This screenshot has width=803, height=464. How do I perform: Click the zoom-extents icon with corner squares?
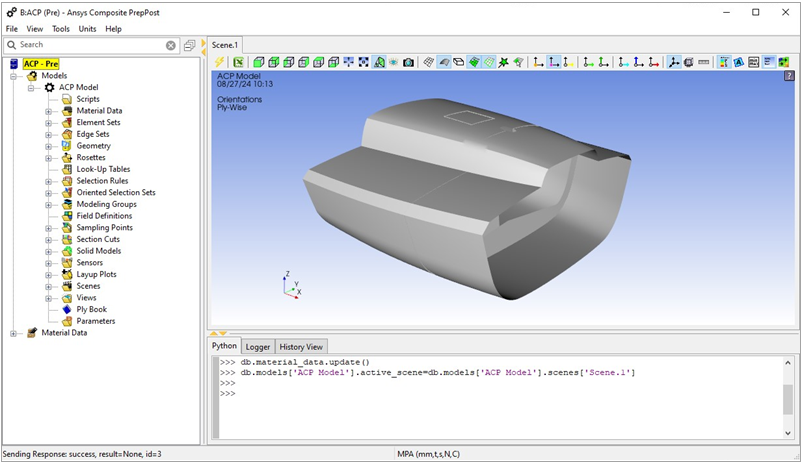[x=363, y=62]
